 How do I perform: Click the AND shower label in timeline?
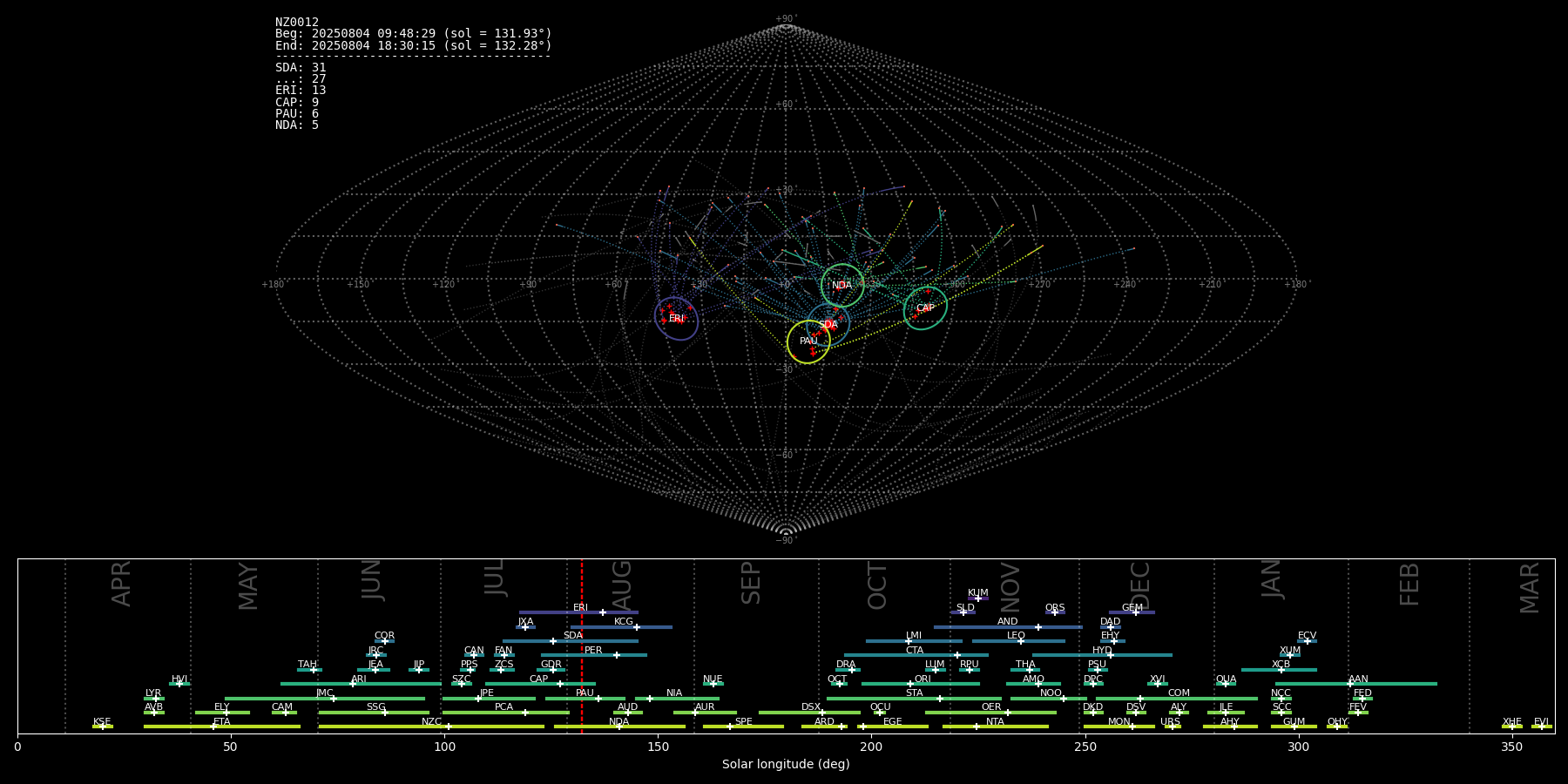click(x=1008, y=622)
